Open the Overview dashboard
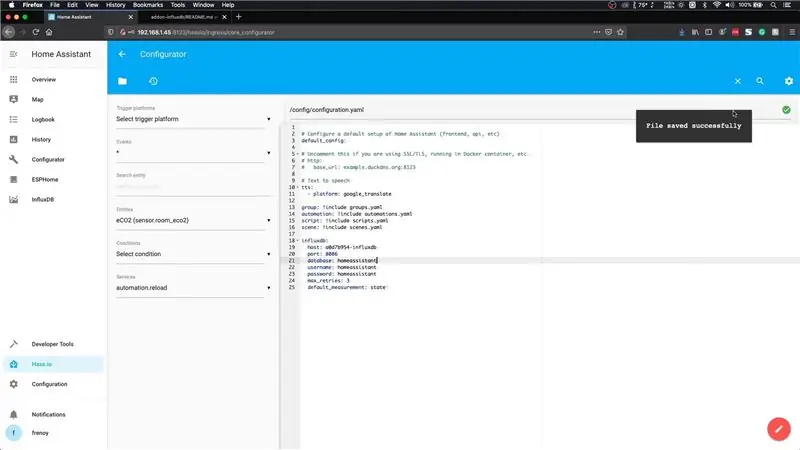The height and width of the screenshot is (450, 800). tap(44, 80)
